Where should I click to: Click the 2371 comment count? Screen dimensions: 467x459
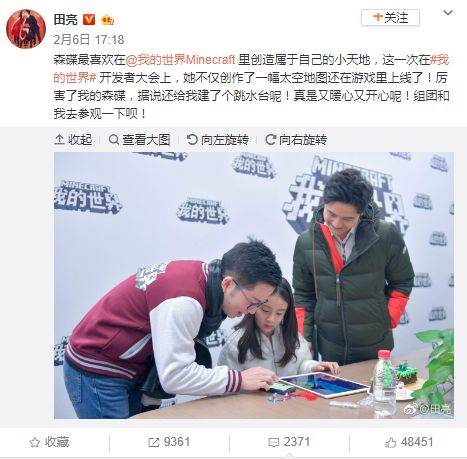[297, 442]
